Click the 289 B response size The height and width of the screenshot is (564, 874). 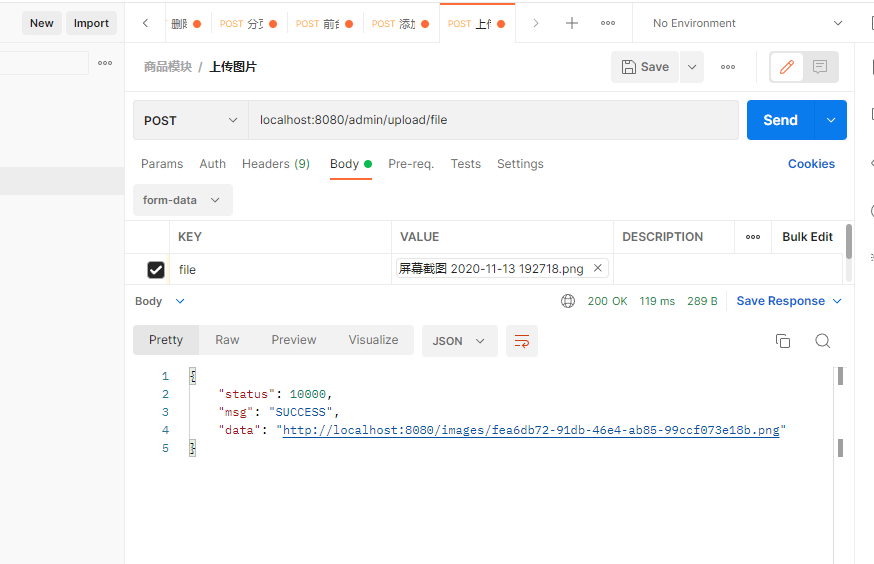702,302
